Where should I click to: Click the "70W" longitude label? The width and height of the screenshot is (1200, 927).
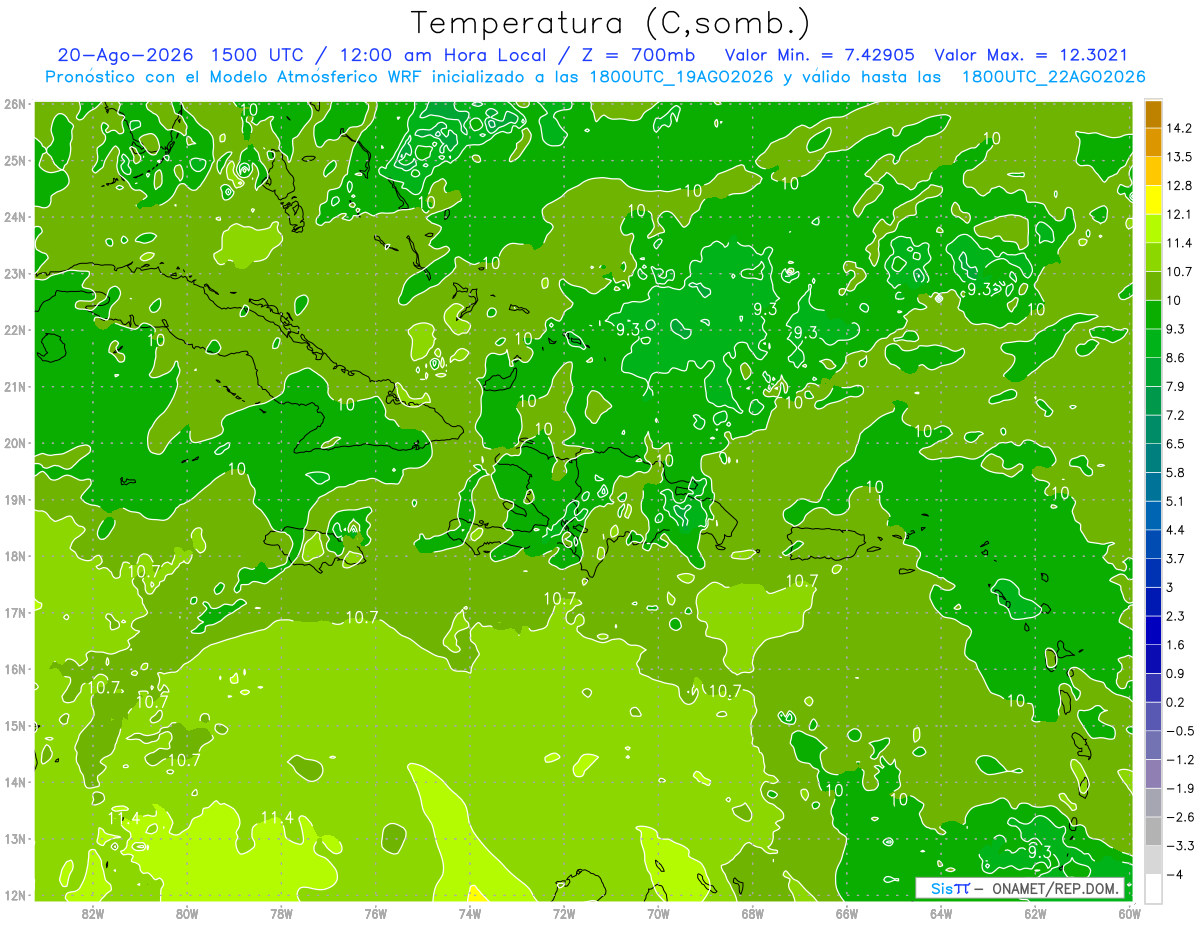click(658, 913)
